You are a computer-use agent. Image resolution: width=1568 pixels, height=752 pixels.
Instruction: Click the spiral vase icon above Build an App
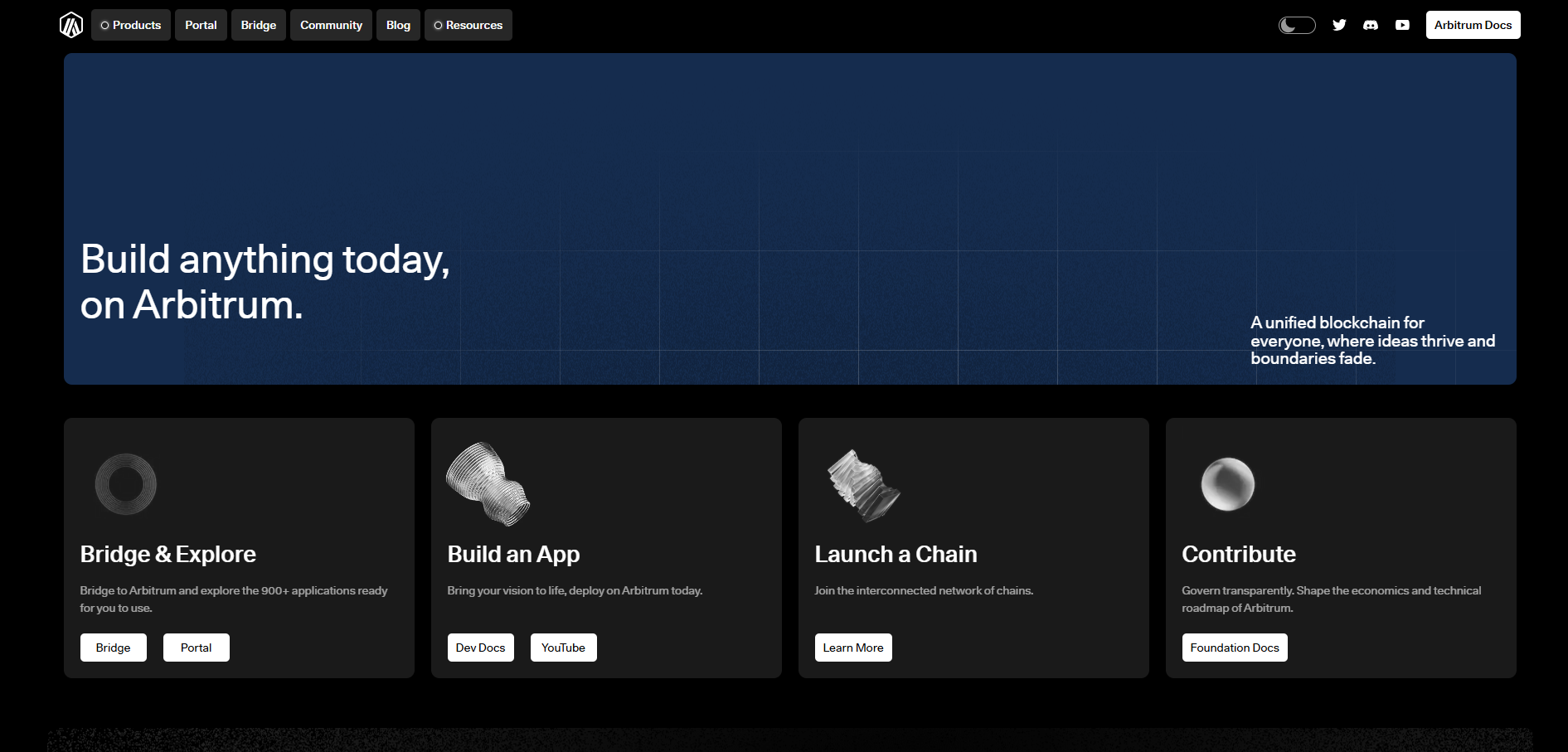(488, 484)
